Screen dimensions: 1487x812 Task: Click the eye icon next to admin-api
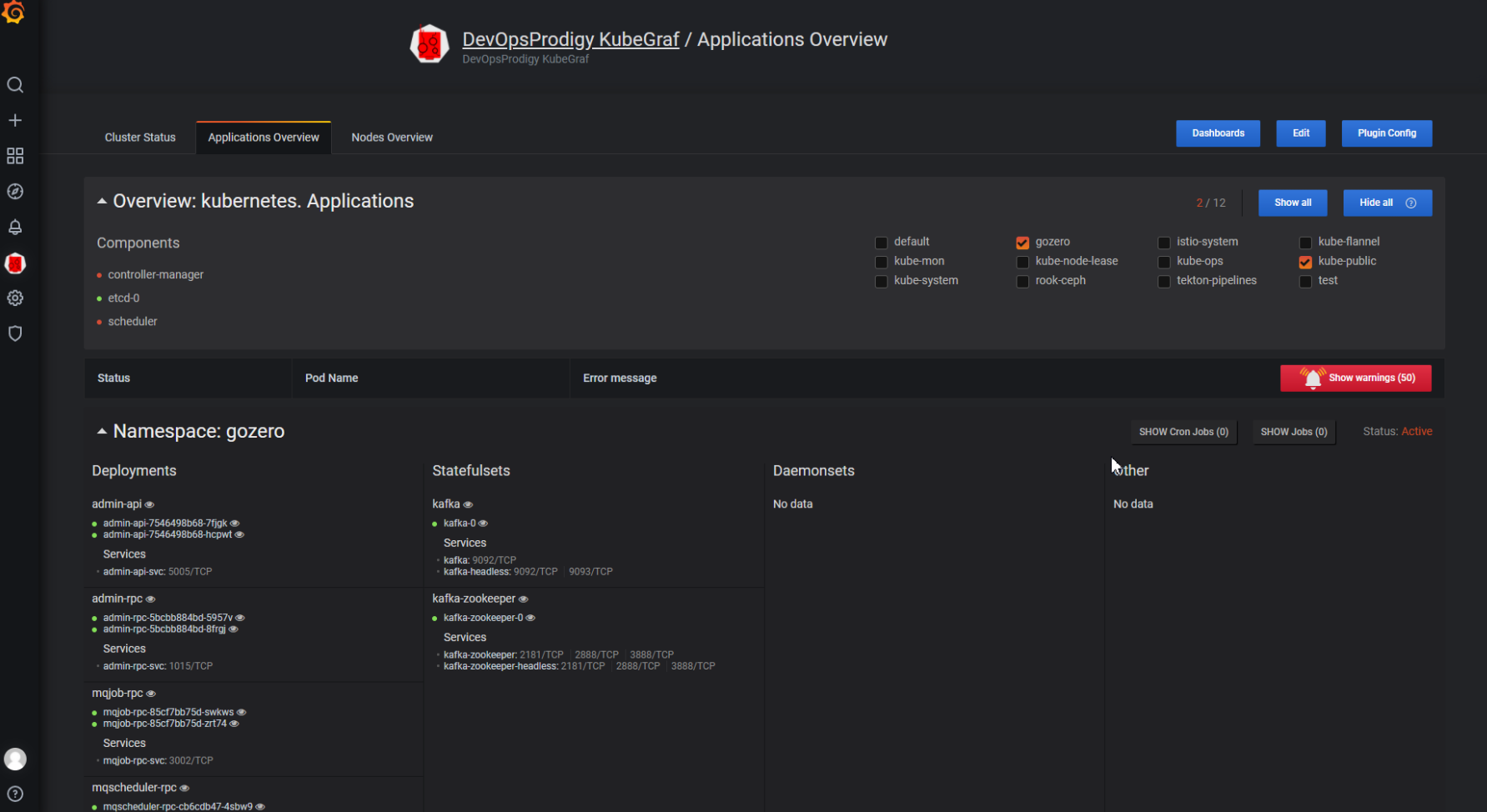pyautogui.click(x=150, y=505)
